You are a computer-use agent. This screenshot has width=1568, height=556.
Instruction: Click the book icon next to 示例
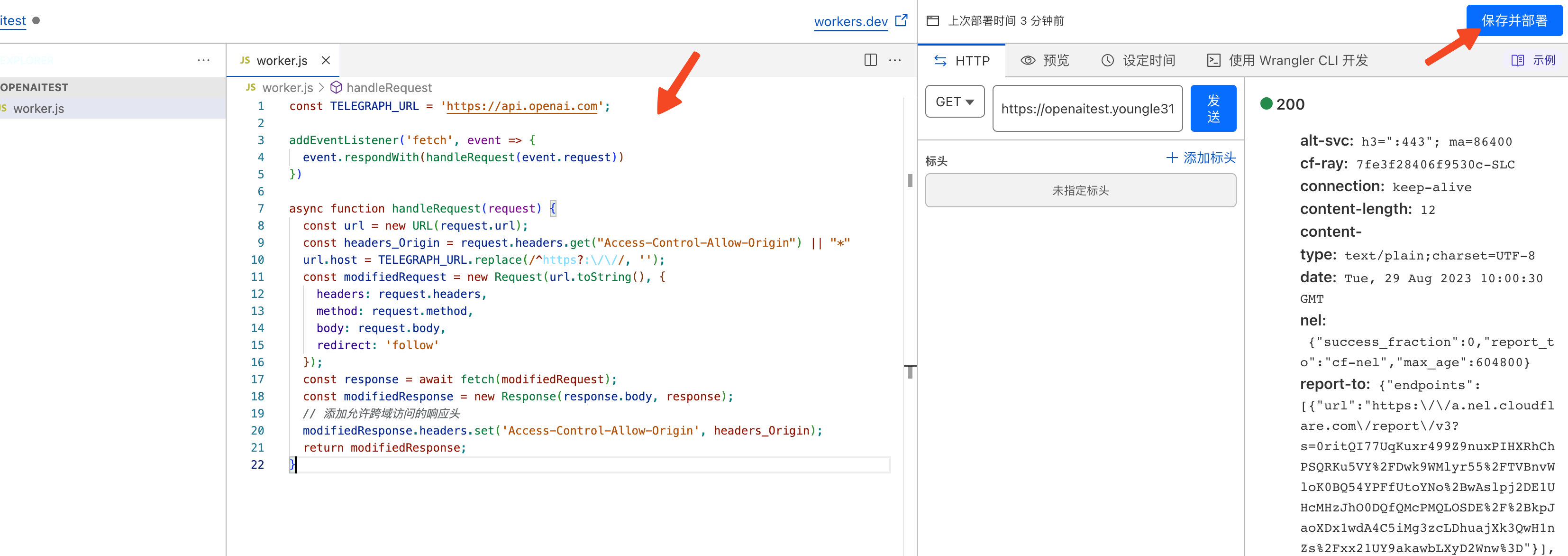pyautogui.click(x=1517, y=60)
